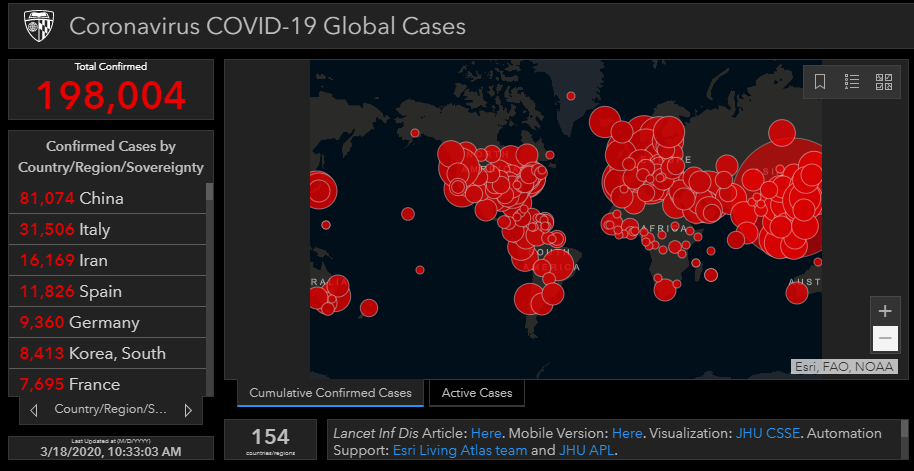The height and width of the screenshot is (471, 914).
Task: Go to next list with right arrow
Action: pos(188,410)
